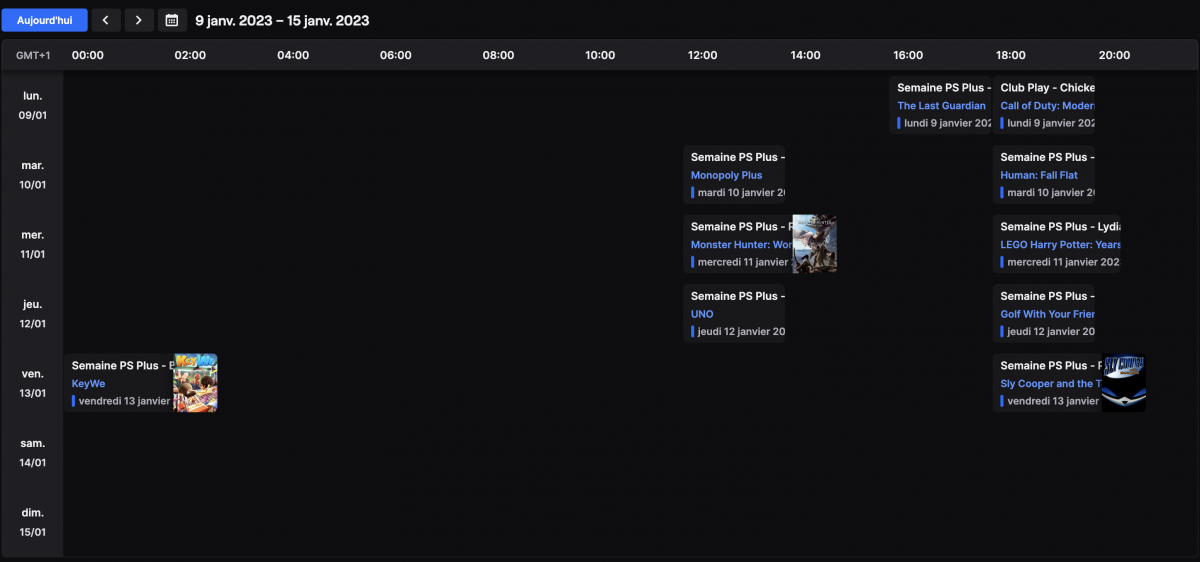Click the 20:00 time column header
Screen dimensions: 1200x562
1114,55
